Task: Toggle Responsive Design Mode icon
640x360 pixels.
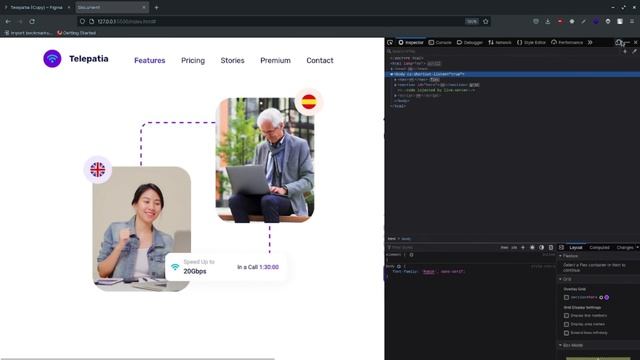Action: point(619,42)
